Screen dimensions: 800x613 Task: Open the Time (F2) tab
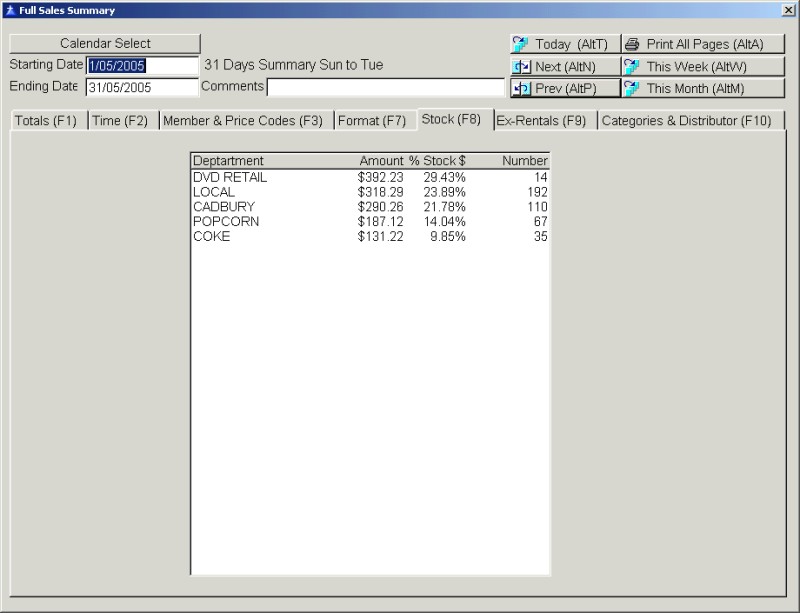pos(121,121)
